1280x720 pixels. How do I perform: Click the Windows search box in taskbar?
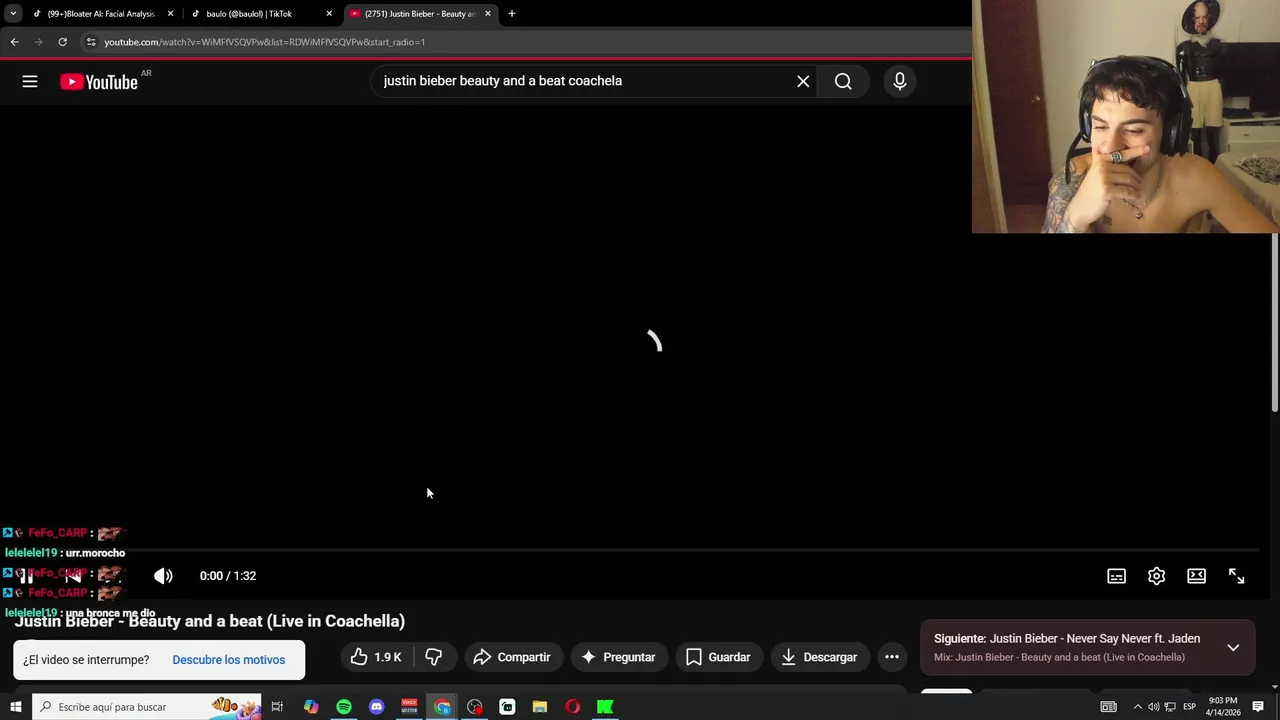coord(147,707)
